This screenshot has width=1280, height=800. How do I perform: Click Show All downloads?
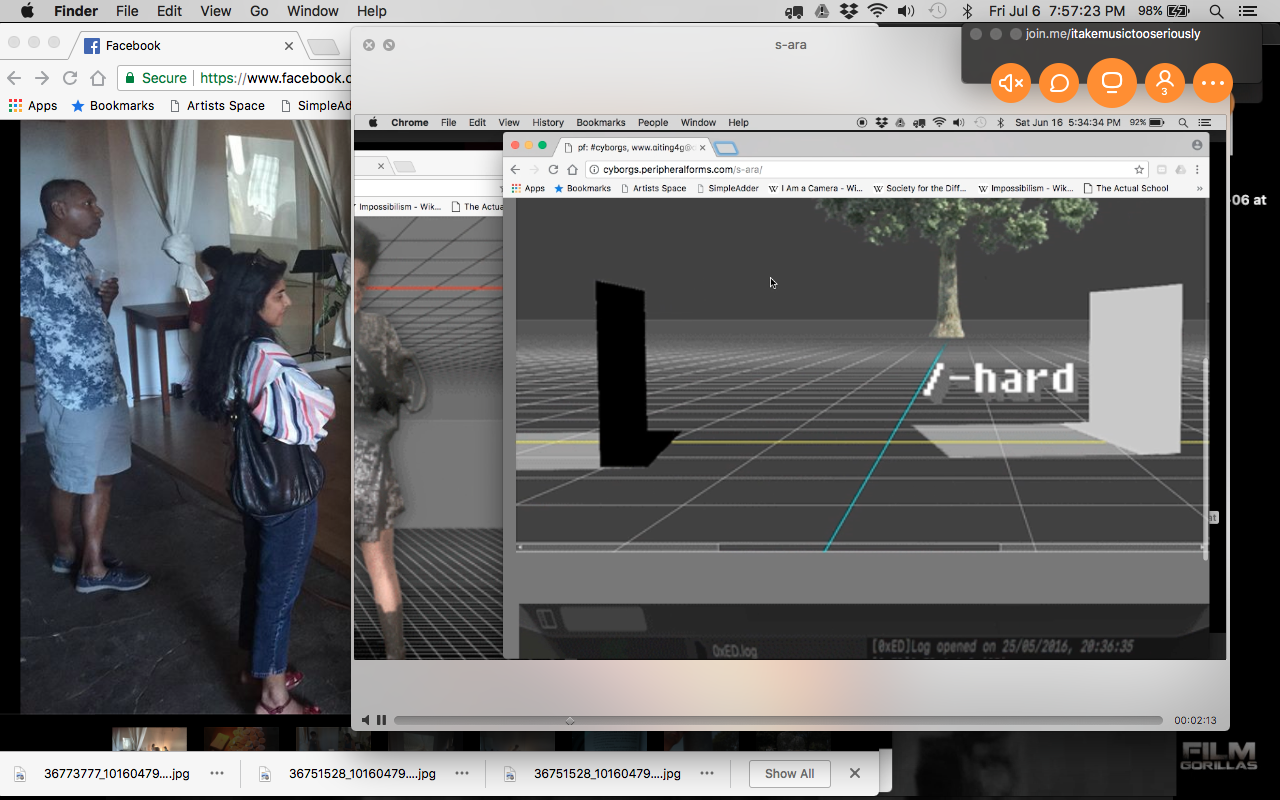(x=790, y=773)
